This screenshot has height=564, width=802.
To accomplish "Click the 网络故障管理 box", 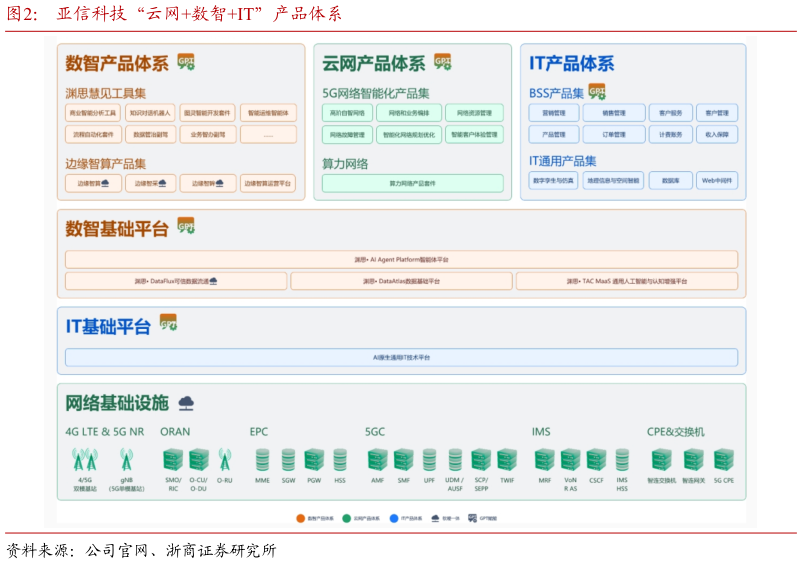I will pyautogui.click(x=347, y=134).
